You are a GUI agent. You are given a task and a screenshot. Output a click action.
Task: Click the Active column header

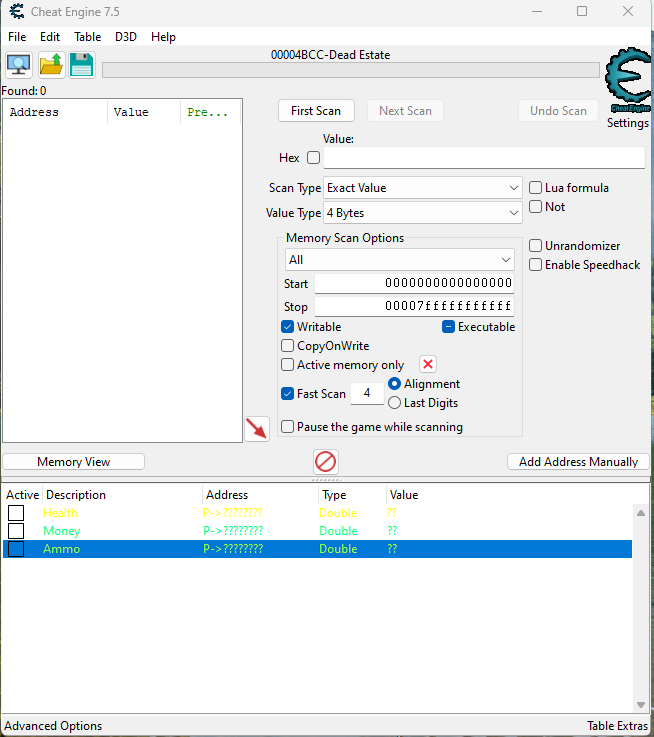coord(22,495)
